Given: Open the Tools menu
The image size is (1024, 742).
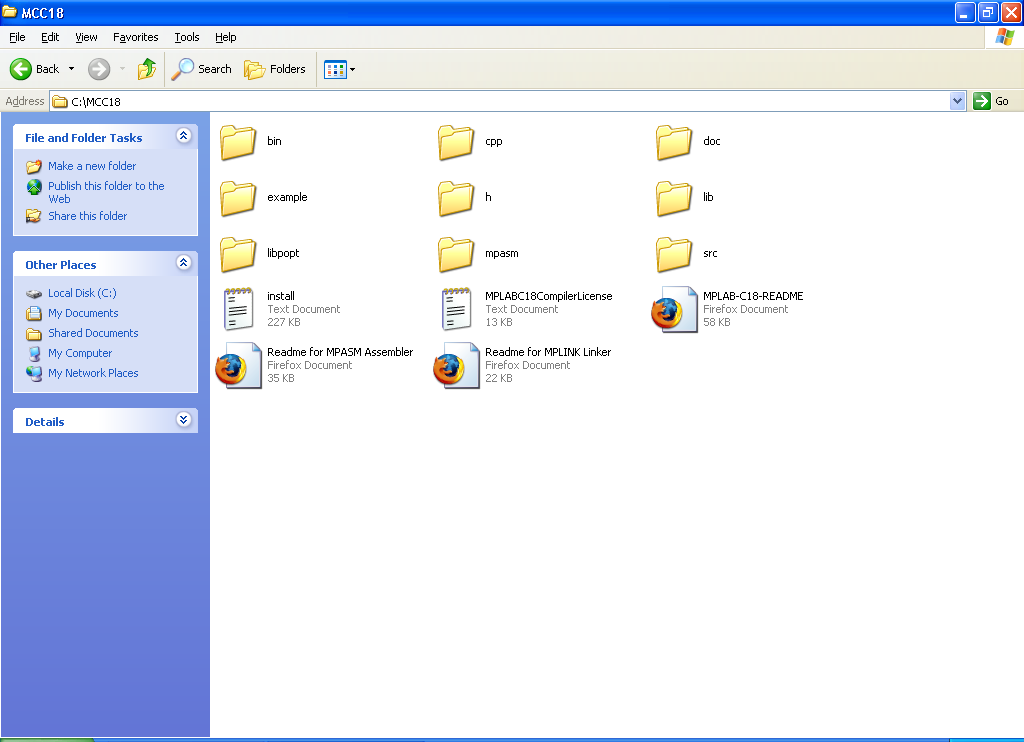Looking at the screenshot, I should coord(187,37).
